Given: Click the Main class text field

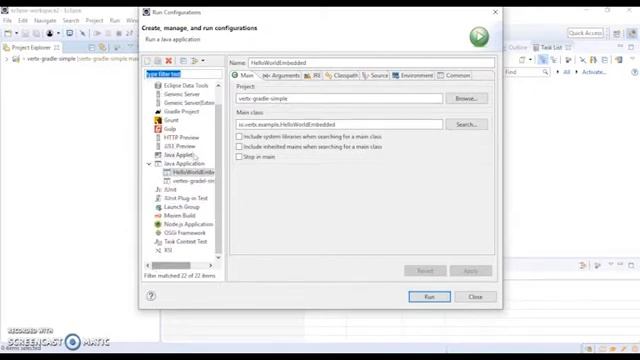Looking at the screenshot, I should [x=339, y=124].
